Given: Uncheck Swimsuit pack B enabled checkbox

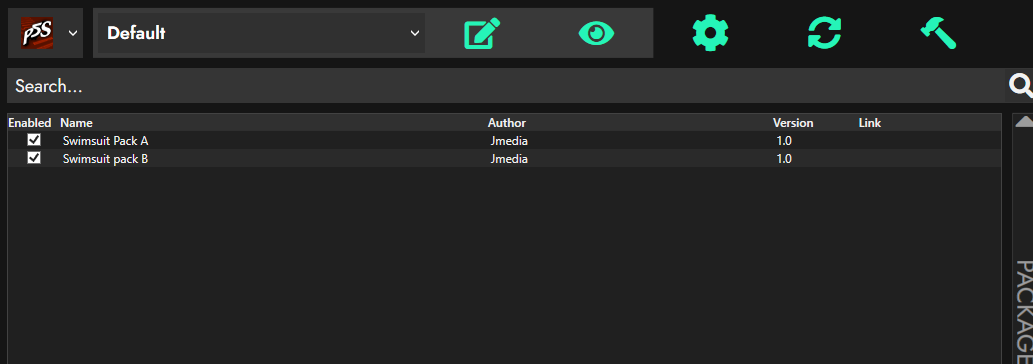Looking at the screenshot, I should pyautogui.click(x=34, y=158).
